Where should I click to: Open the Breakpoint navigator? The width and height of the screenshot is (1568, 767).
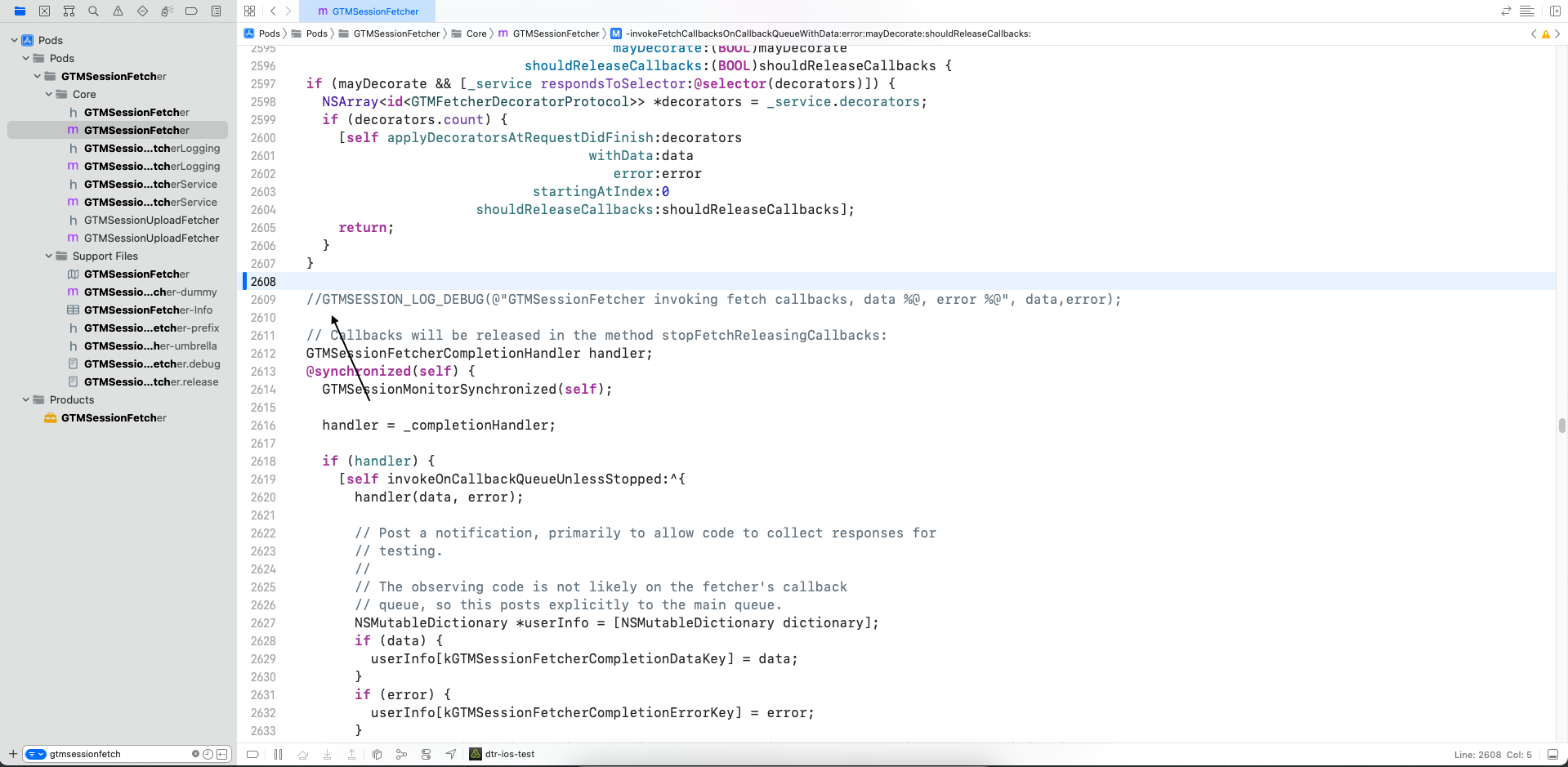click(x=191, y=11)
